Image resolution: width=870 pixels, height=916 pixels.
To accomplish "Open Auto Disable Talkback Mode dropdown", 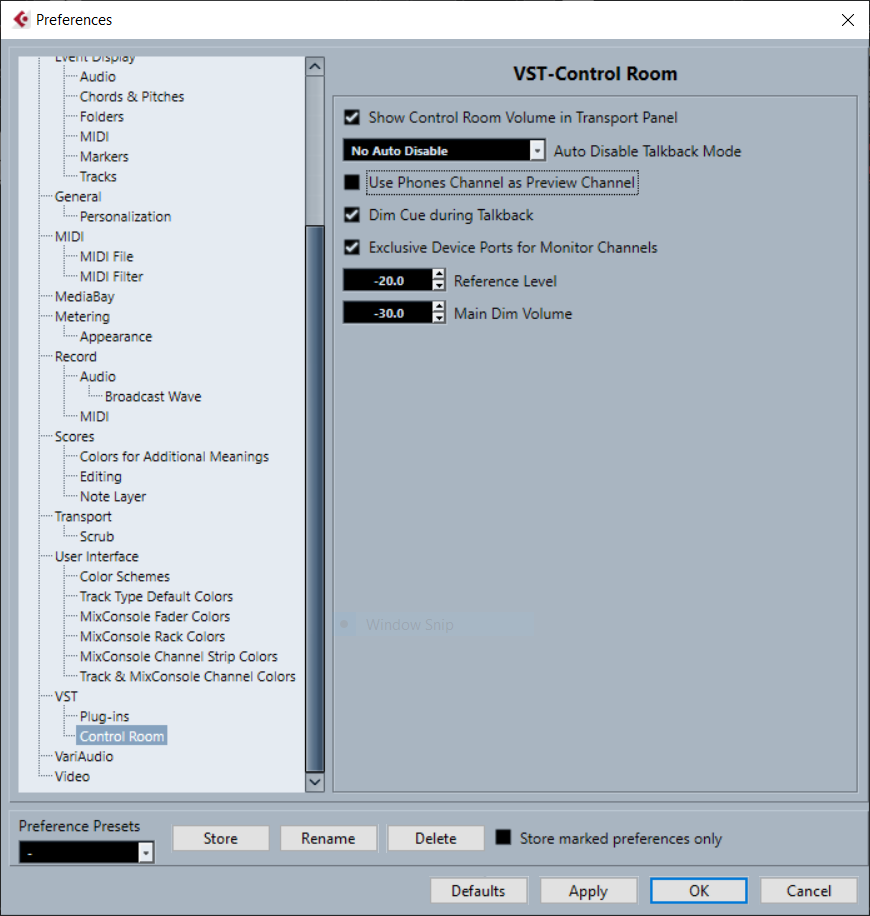I will pyautogui.click(x=444, y=150).
